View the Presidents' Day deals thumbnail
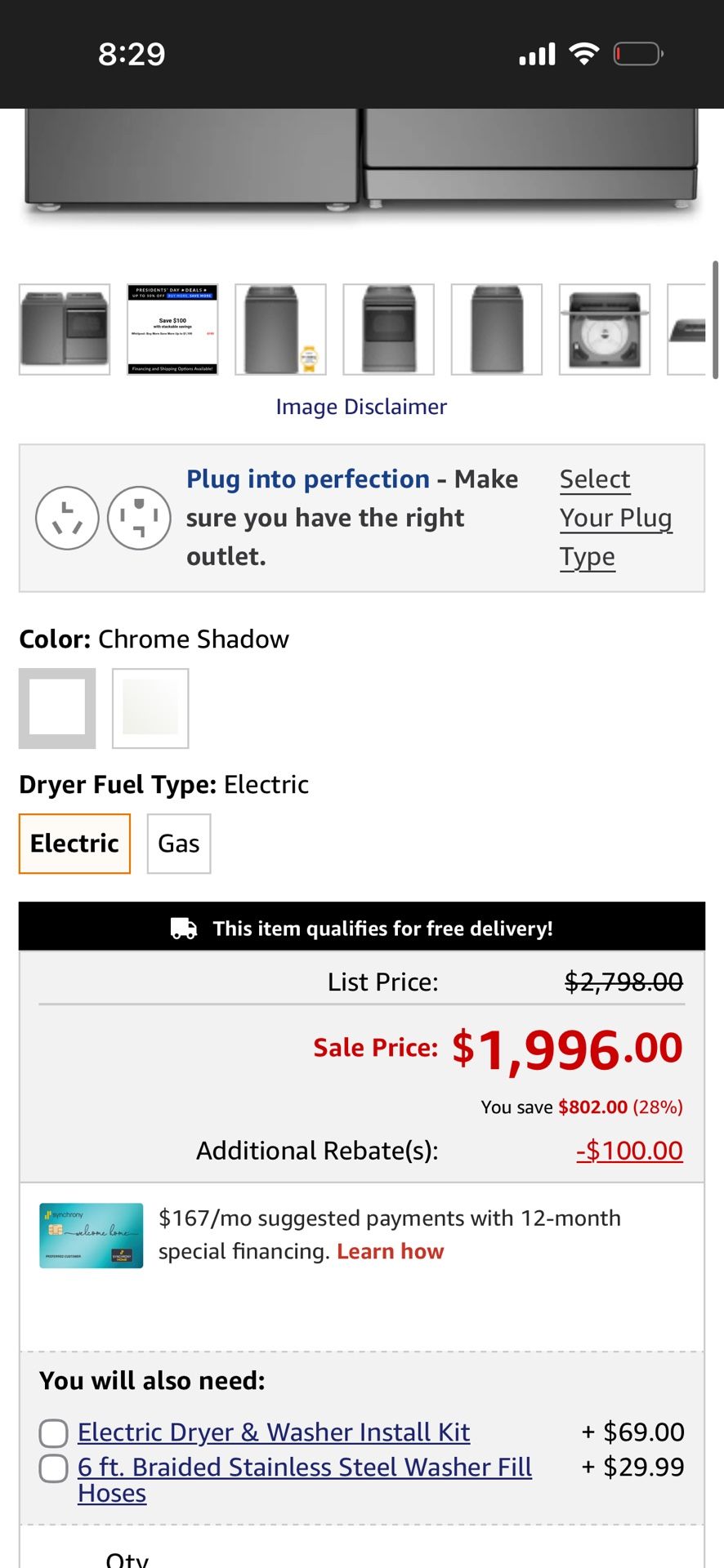724x1568 pixels. pyautogui.click(x=172, y=329)
